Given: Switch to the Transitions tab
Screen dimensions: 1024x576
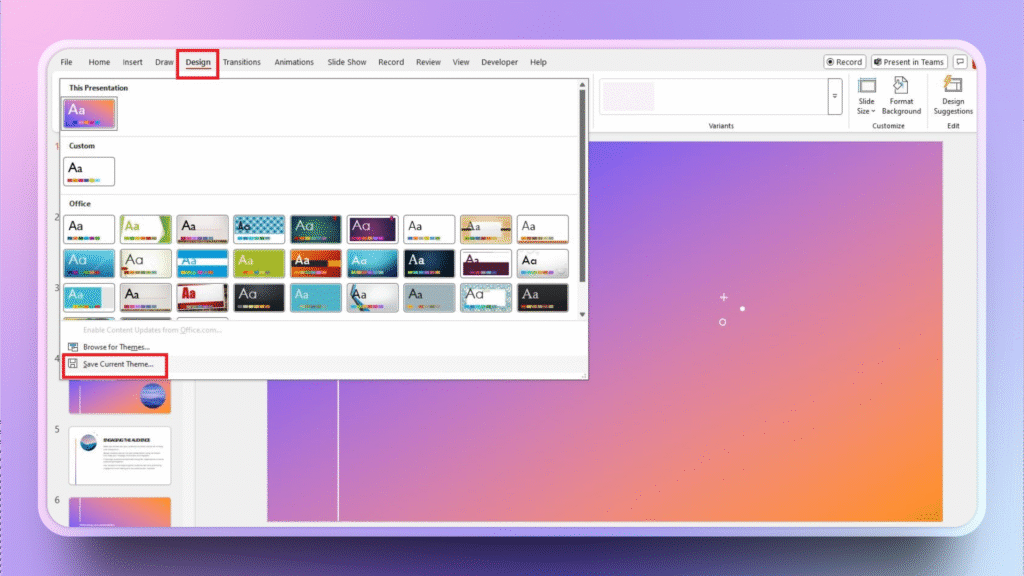Looking at the screenshot, I should (x=242, y=61).
